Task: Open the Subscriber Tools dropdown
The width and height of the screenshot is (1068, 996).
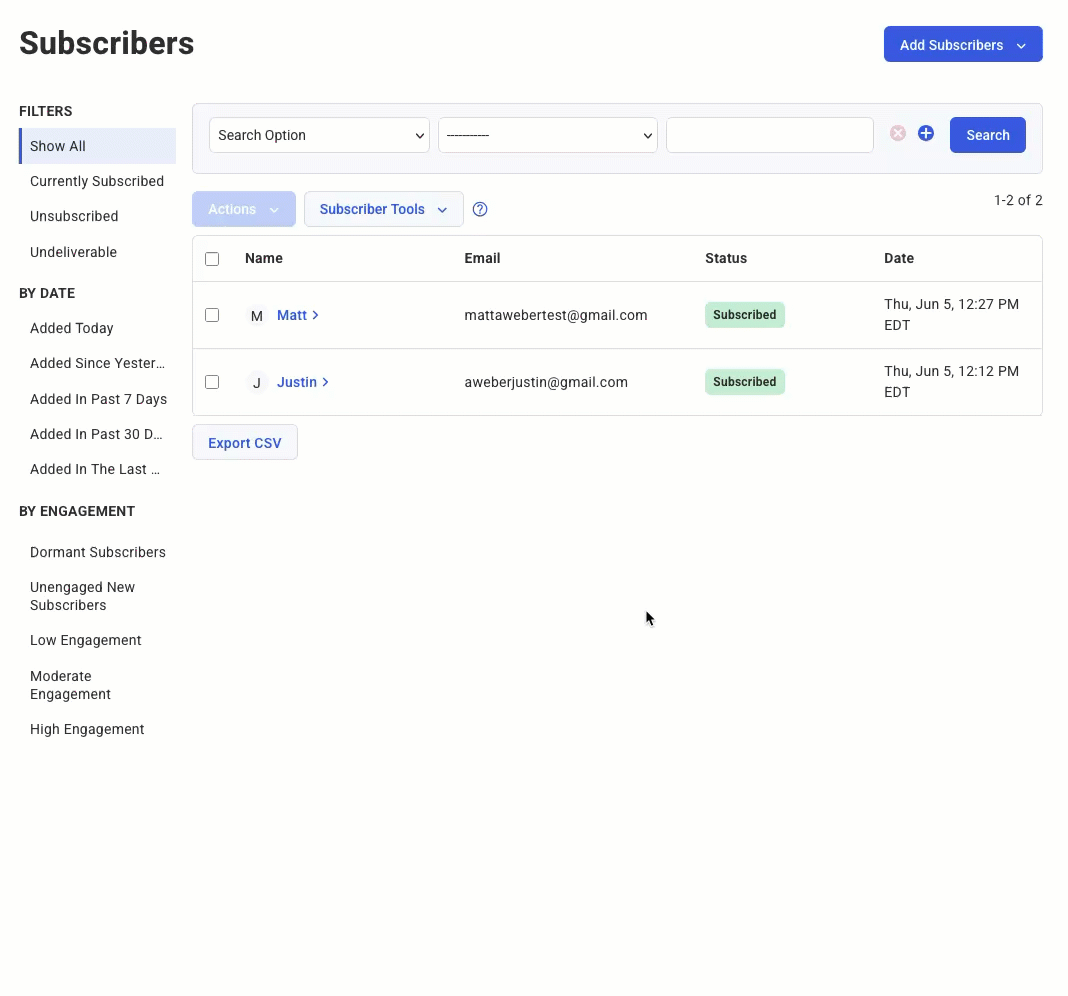Action: pyautogui.click(x=383, y=209)
